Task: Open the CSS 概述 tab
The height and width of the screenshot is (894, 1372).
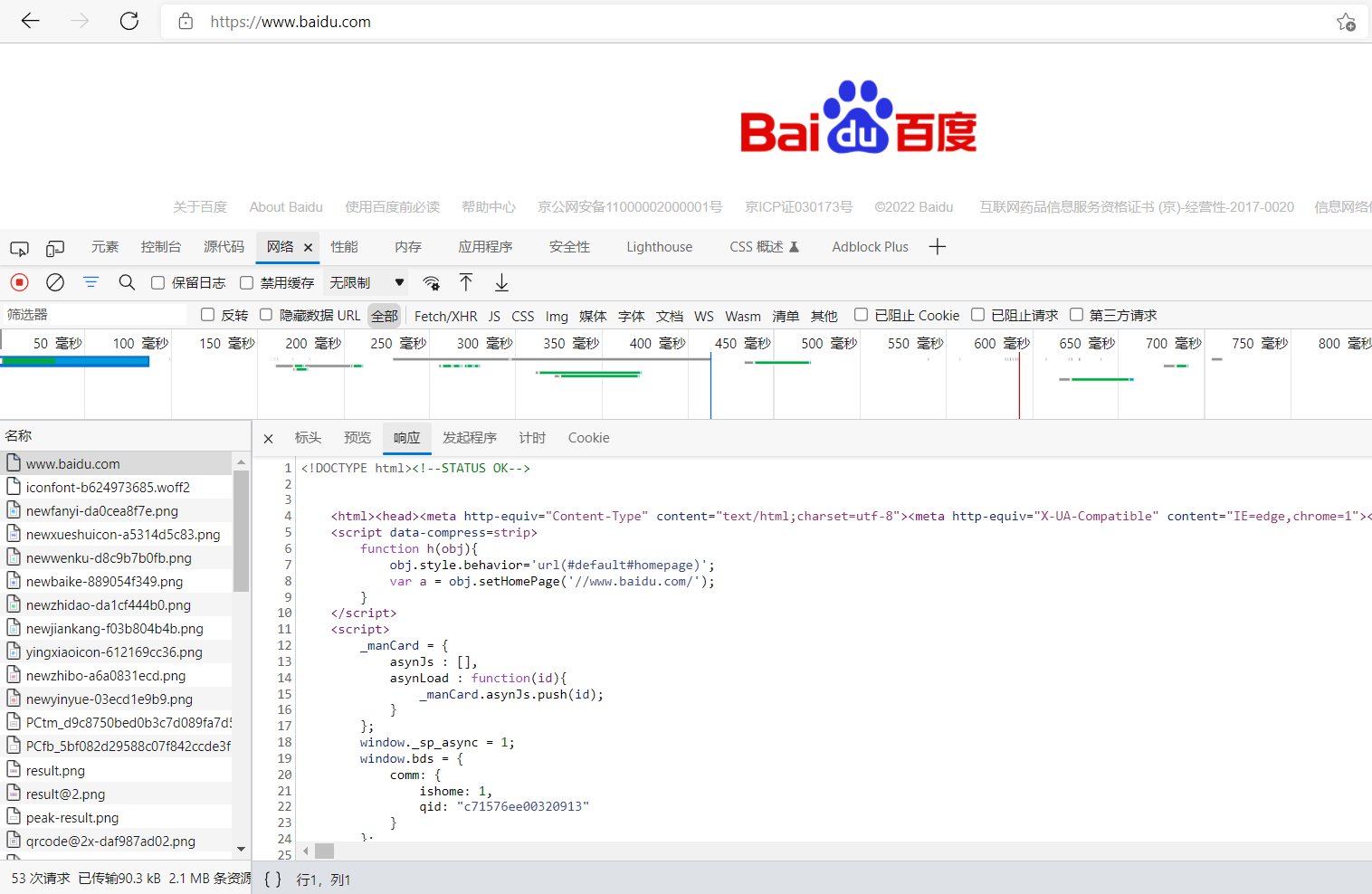Action: click(764, 247)
